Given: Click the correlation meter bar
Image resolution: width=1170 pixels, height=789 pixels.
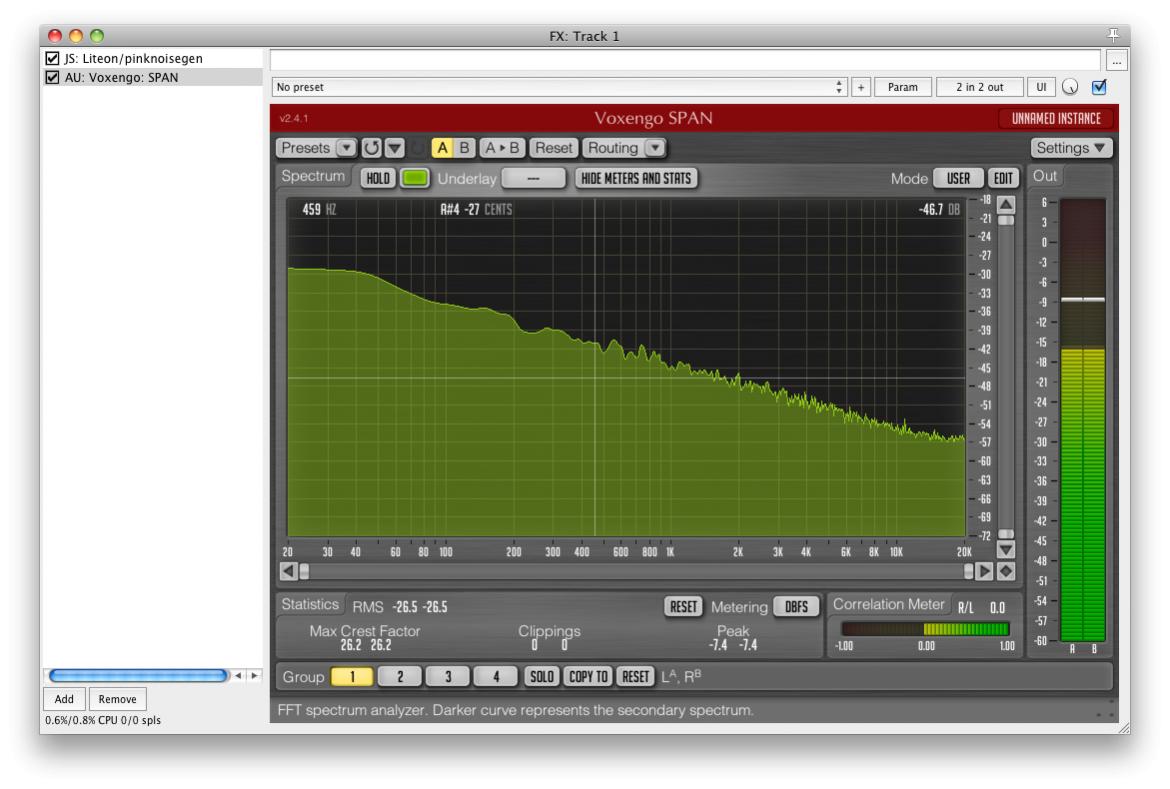Looking at the screenshot, I should (925, 629).
